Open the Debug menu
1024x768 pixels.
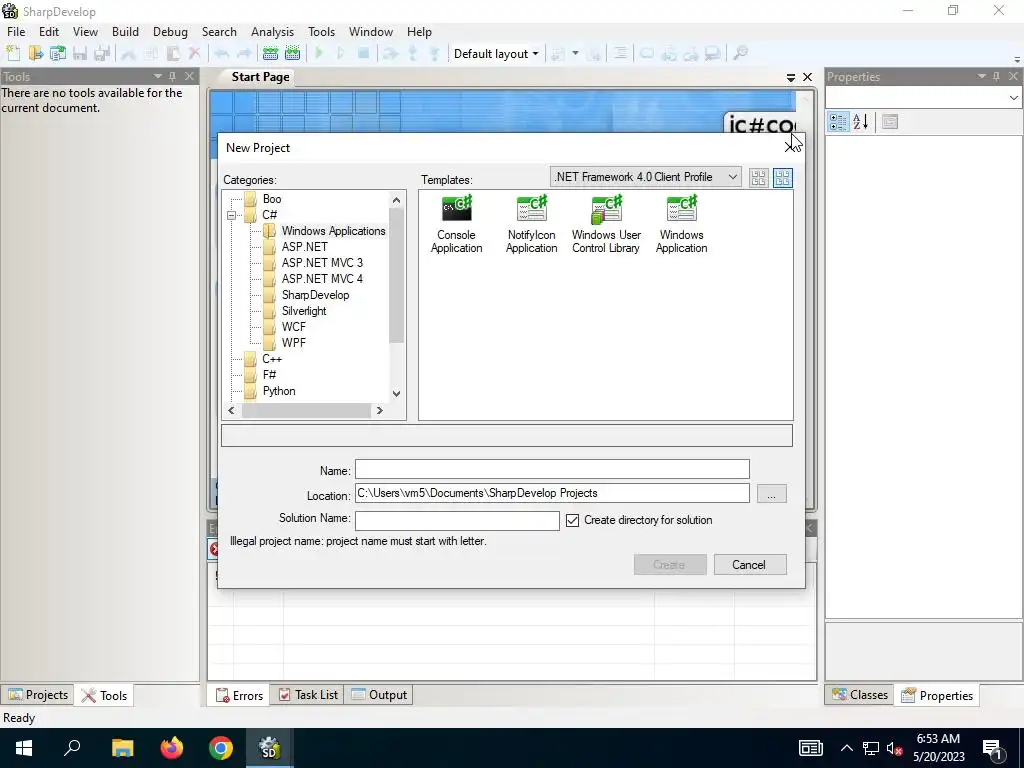click(170, 31)
